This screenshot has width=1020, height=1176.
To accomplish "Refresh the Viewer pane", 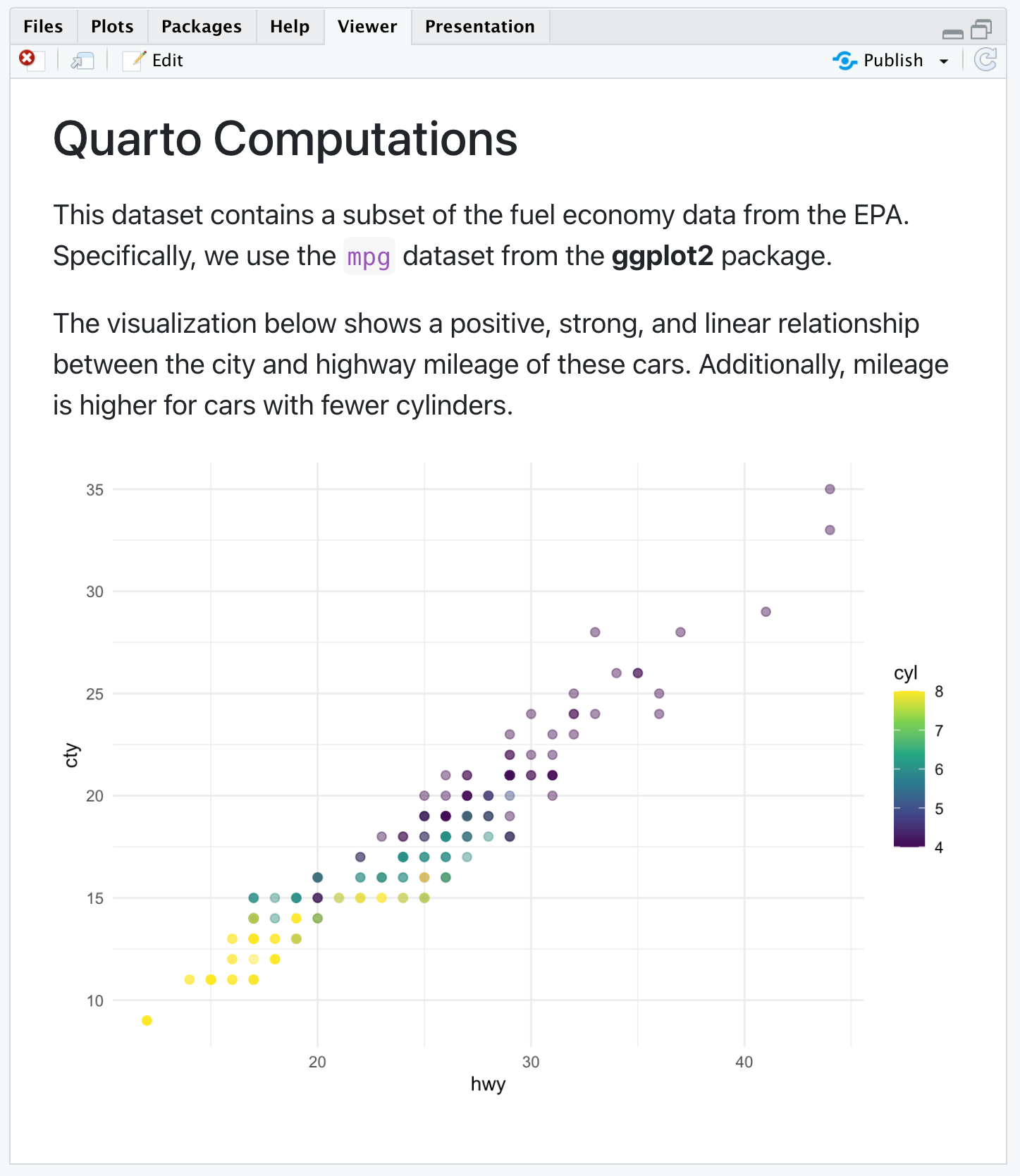I will click(x=985, y=60).
